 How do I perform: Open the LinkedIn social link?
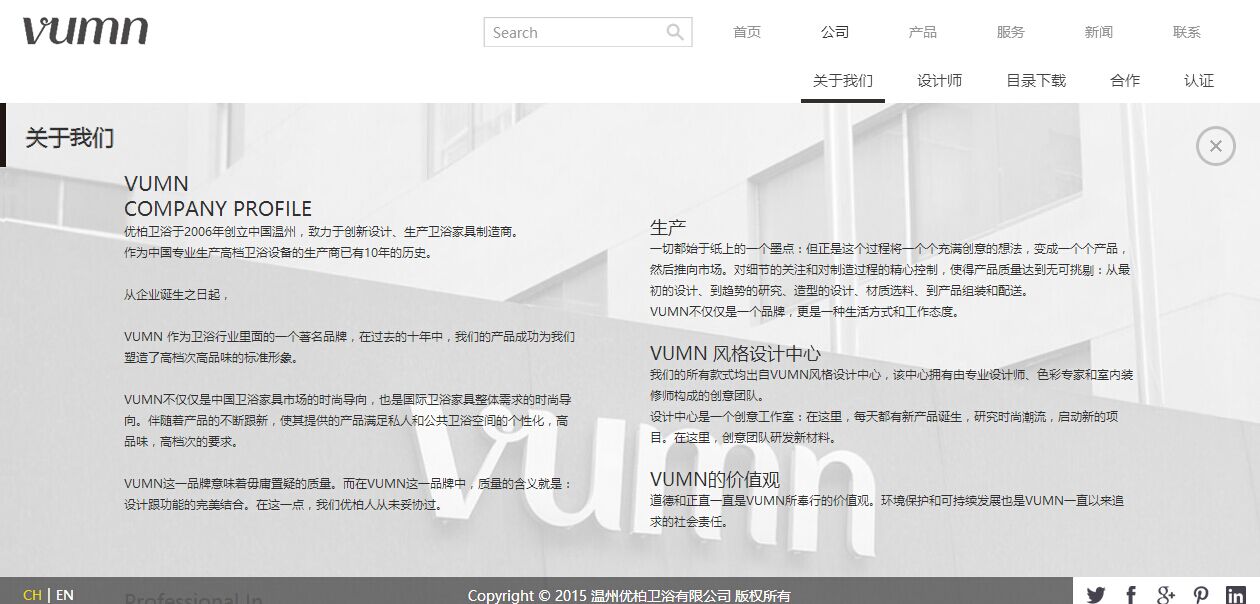tap(1236, 595)
